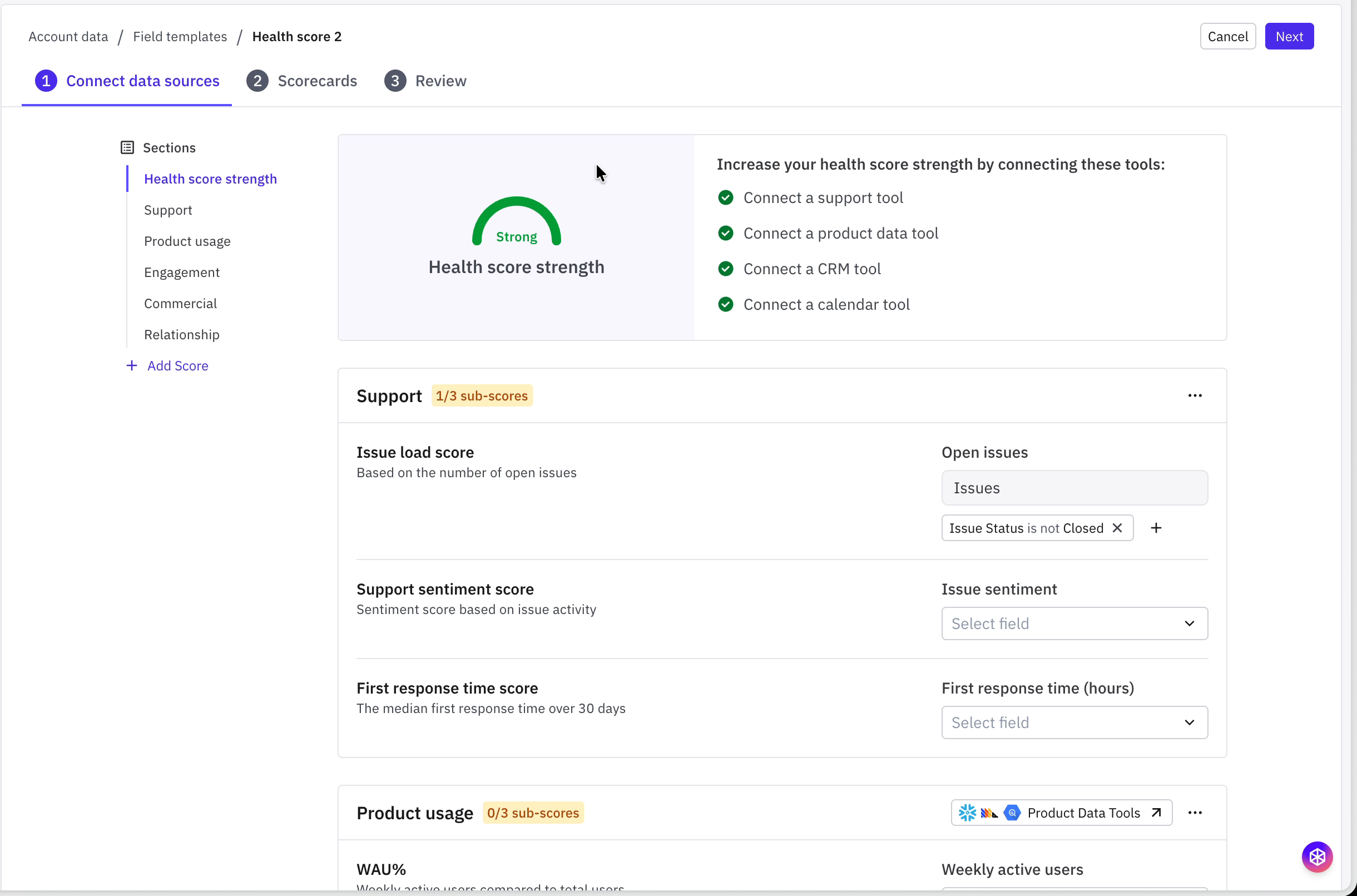Add another Open issues filter condition
1357x896 pixels.
[x=1156, y=528]
